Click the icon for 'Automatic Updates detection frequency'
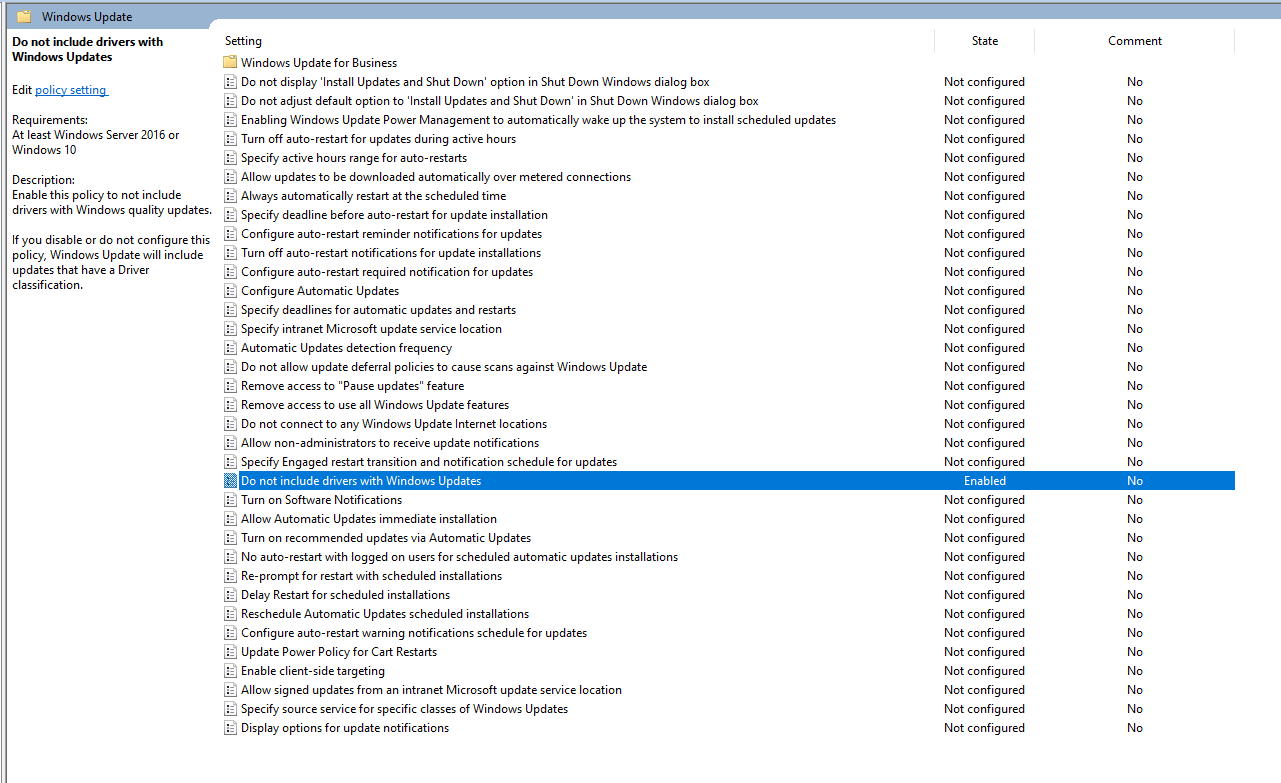The width and height of the screenshot is (1281, 783). pyautogui.click(x=230, y=348)
